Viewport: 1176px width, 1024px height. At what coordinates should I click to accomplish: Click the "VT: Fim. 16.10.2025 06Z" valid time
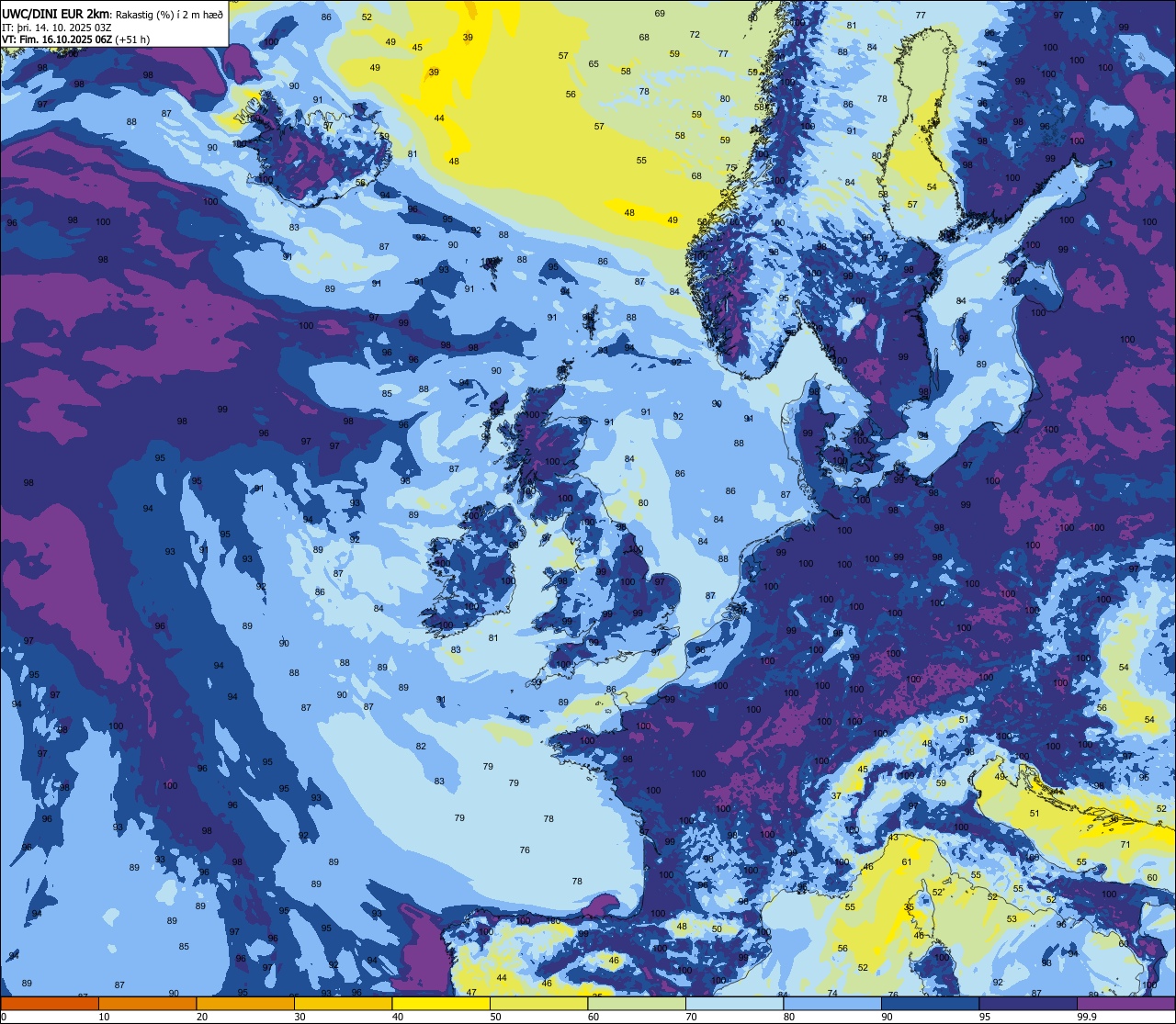pyautogui.click(x=57, y=39)
